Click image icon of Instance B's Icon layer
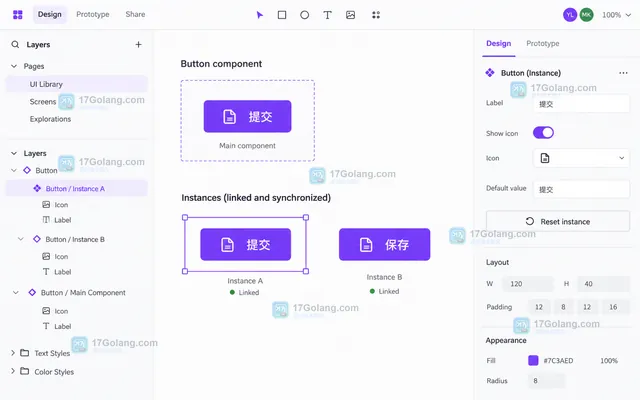The width and height of the screenshot is (640, 400). [x=46, y=256]
